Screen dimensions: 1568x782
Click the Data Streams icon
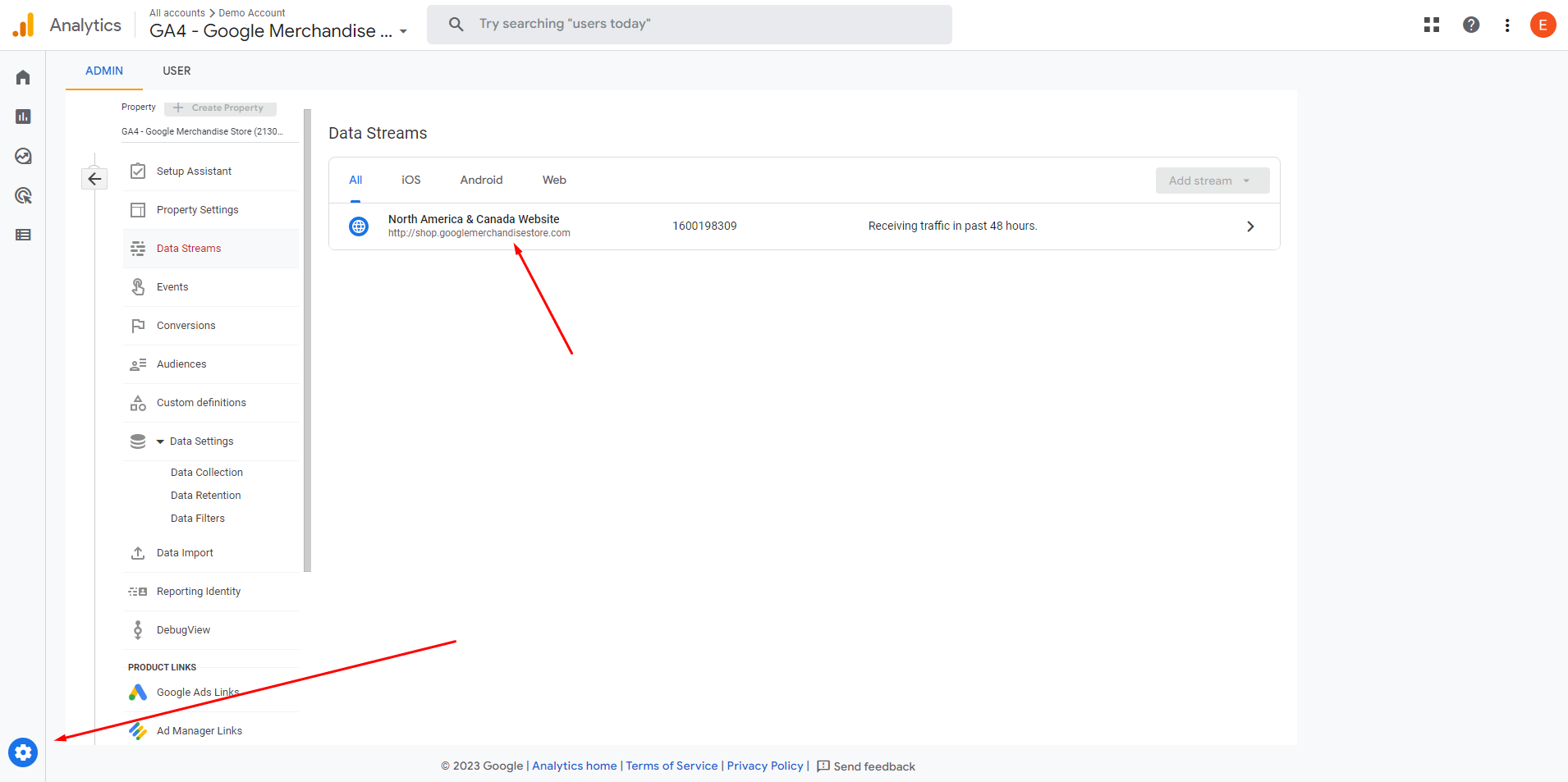(x=138, y=249)
